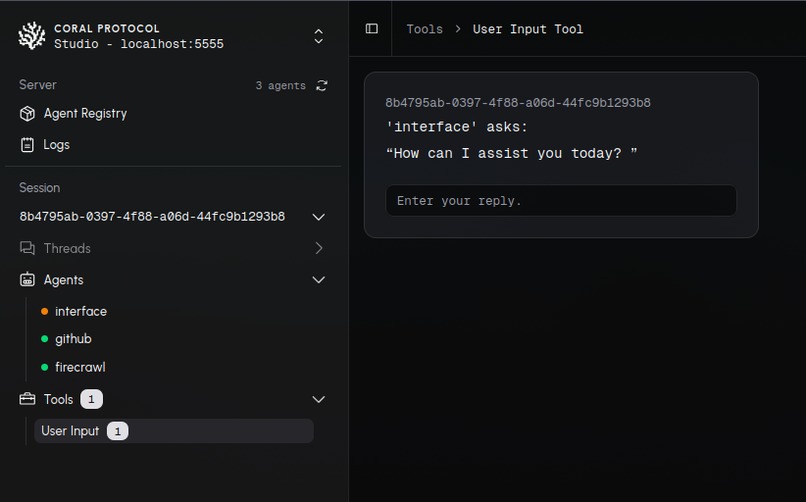This screenshot has height=502, width=806.
Task: Click User Input Tool breadcrumb
Action: click(x=528, y=29)
